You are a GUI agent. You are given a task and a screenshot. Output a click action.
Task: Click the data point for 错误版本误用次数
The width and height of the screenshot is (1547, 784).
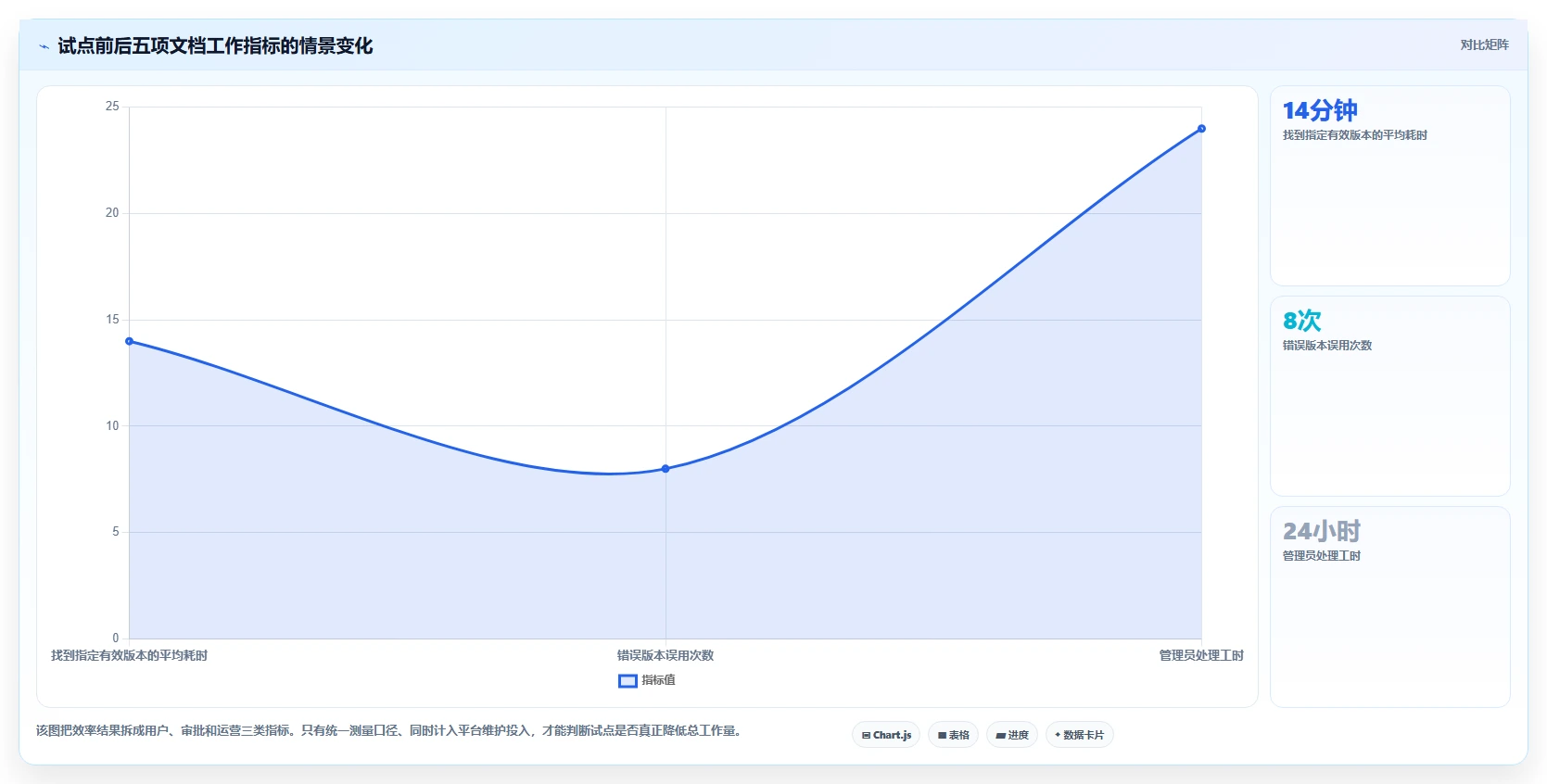(x=666, y=469)
